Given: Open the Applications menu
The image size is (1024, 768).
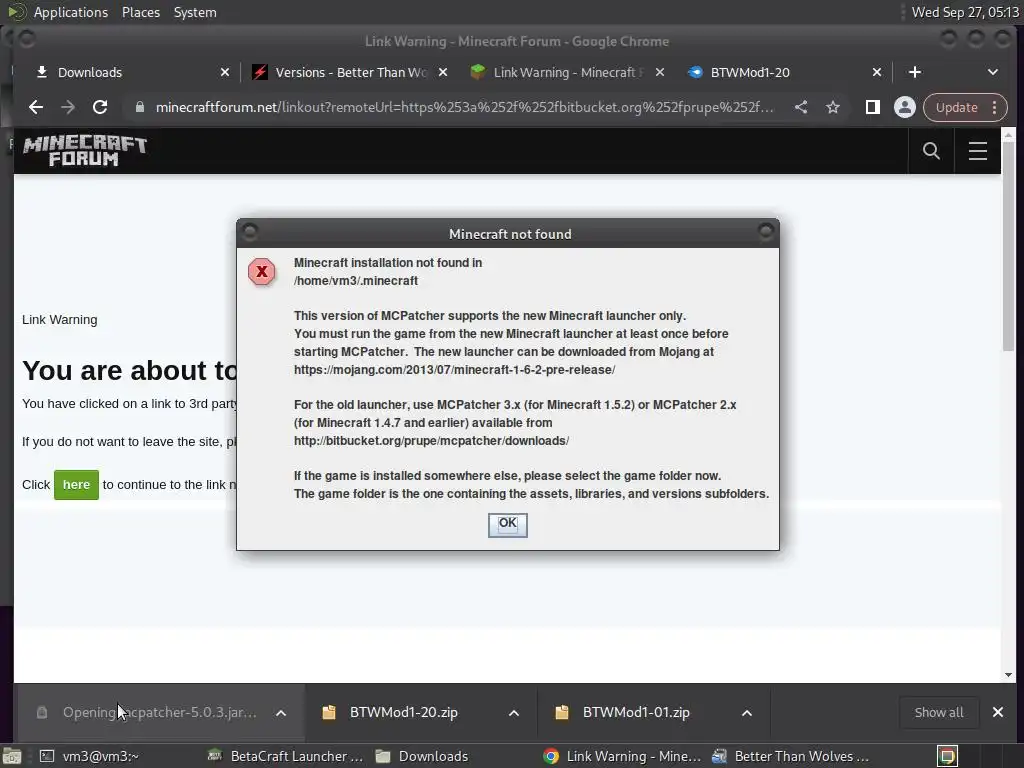Looking at the screenshot, I should pos(71,12).
